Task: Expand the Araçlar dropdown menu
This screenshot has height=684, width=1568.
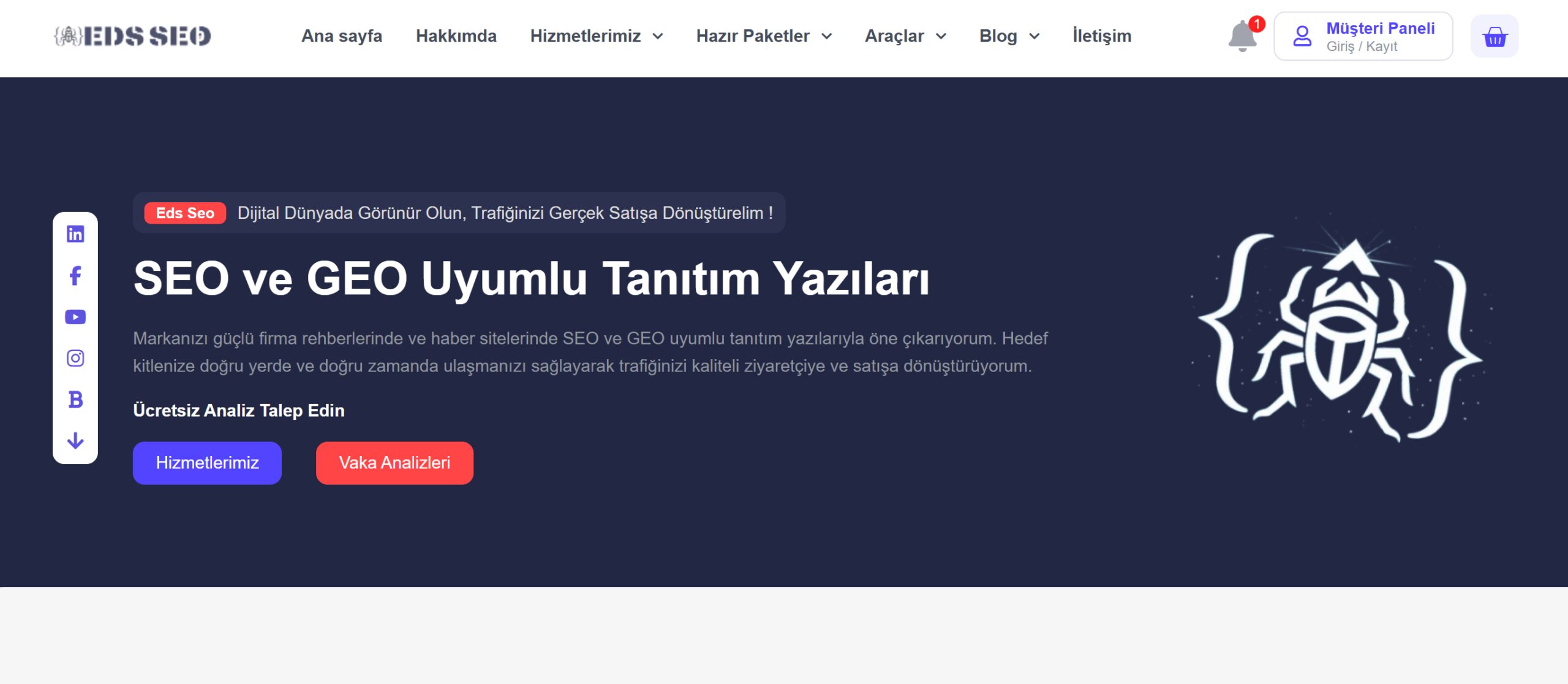Action: (905, 36)
